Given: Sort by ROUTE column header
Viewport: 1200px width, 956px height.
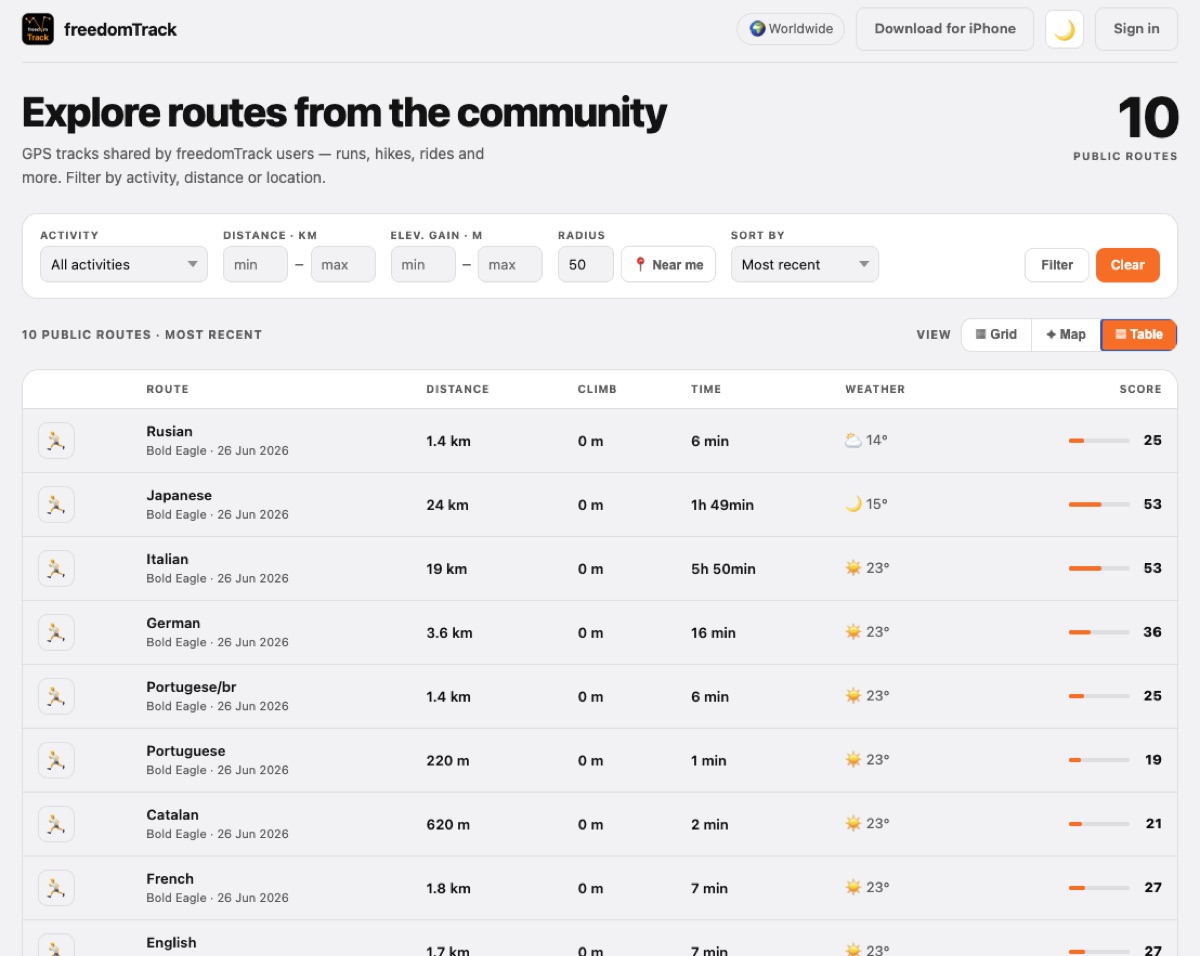Looking at the screenshot, I should 167,389.
